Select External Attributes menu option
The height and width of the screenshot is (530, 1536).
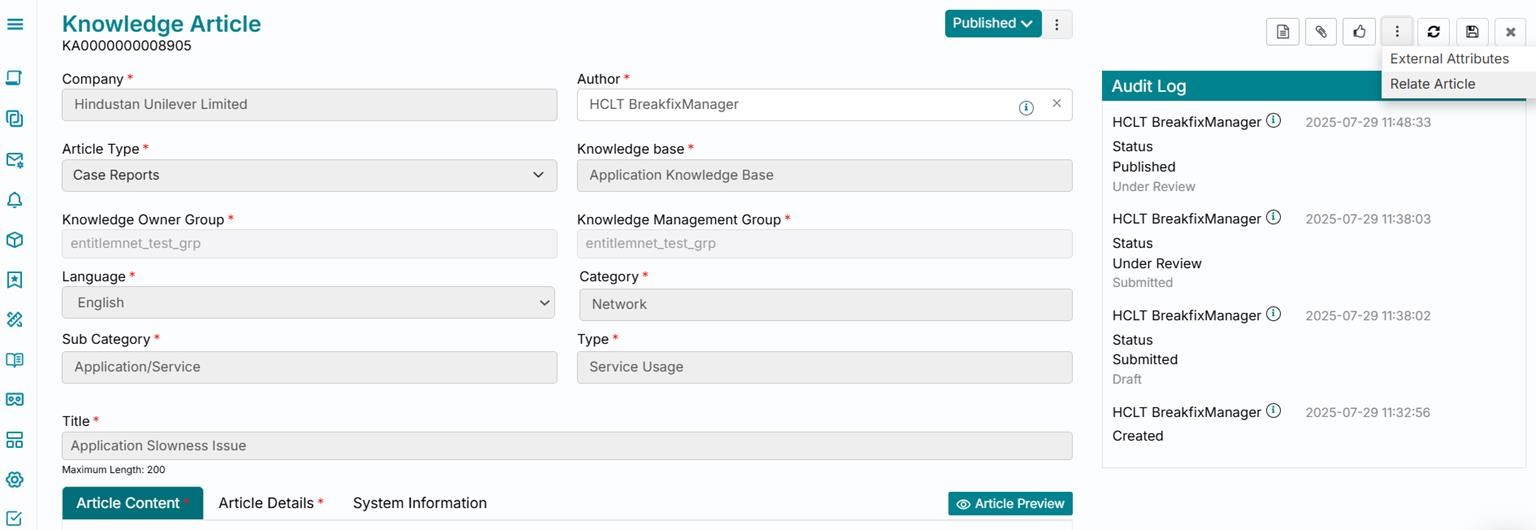click(x=1449, y=59)
